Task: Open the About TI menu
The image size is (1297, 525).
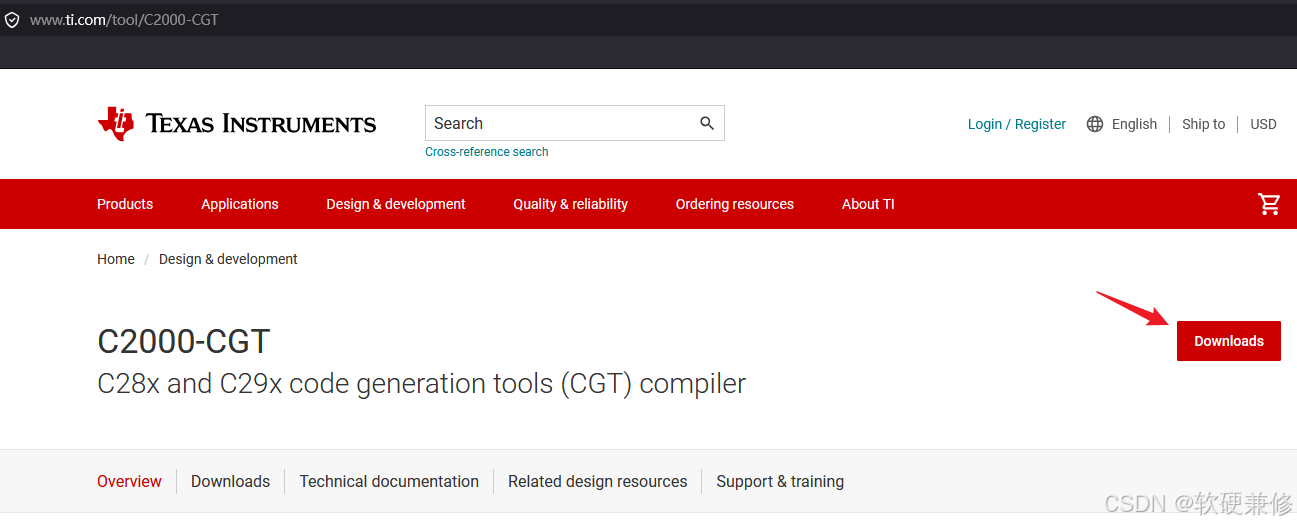Action: tap(868, 204)
